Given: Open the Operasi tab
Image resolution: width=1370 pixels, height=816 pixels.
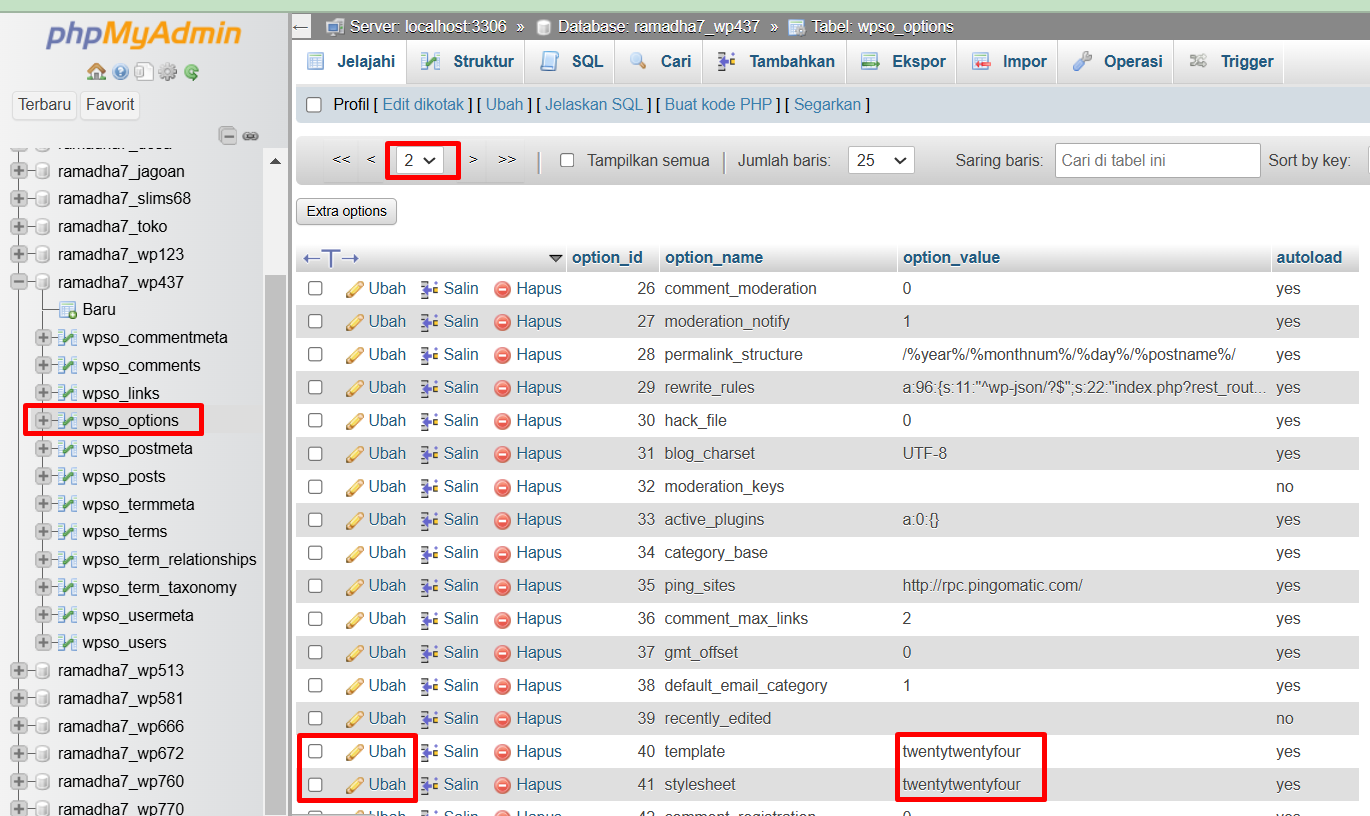Looking at the screenshot, I should pyautogui.click(x=1117, y=62).
